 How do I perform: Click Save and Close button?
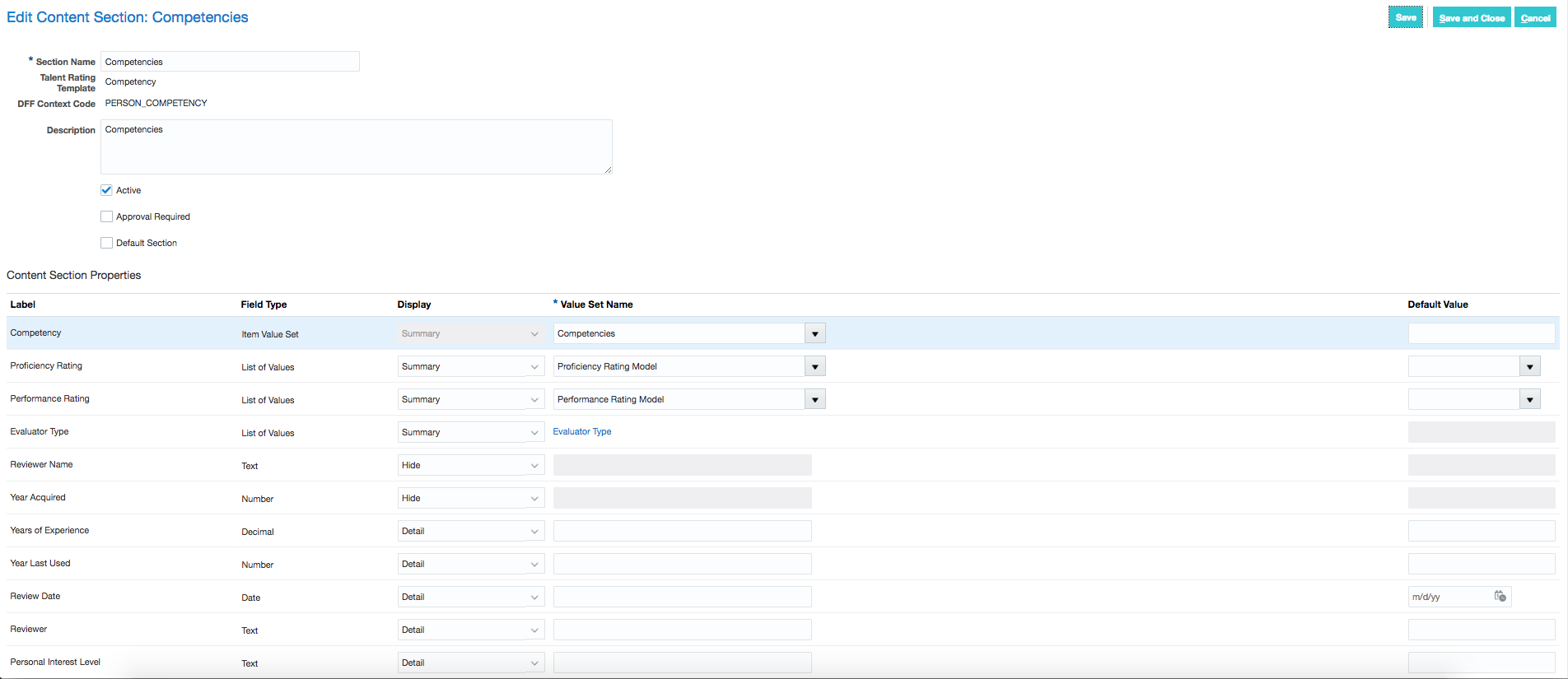[1472, 17]
